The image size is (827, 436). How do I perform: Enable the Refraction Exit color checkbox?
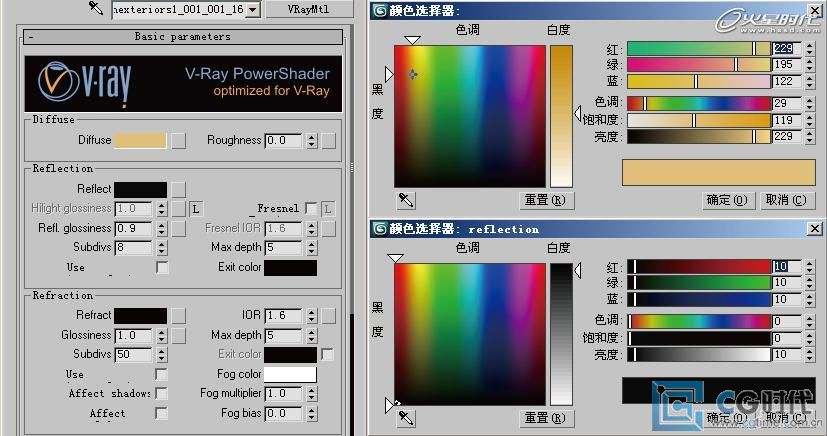coord(327,354)
